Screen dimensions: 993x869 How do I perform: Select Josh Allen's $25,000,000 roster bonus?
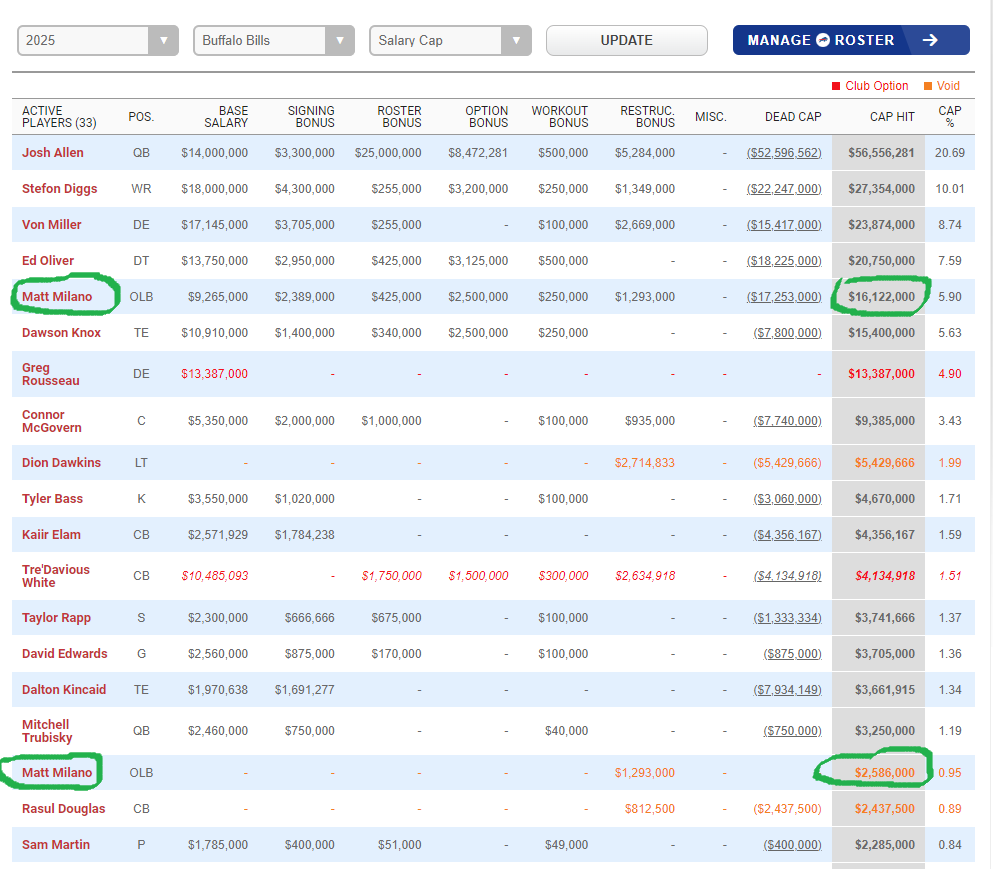[x=388, y=153]
